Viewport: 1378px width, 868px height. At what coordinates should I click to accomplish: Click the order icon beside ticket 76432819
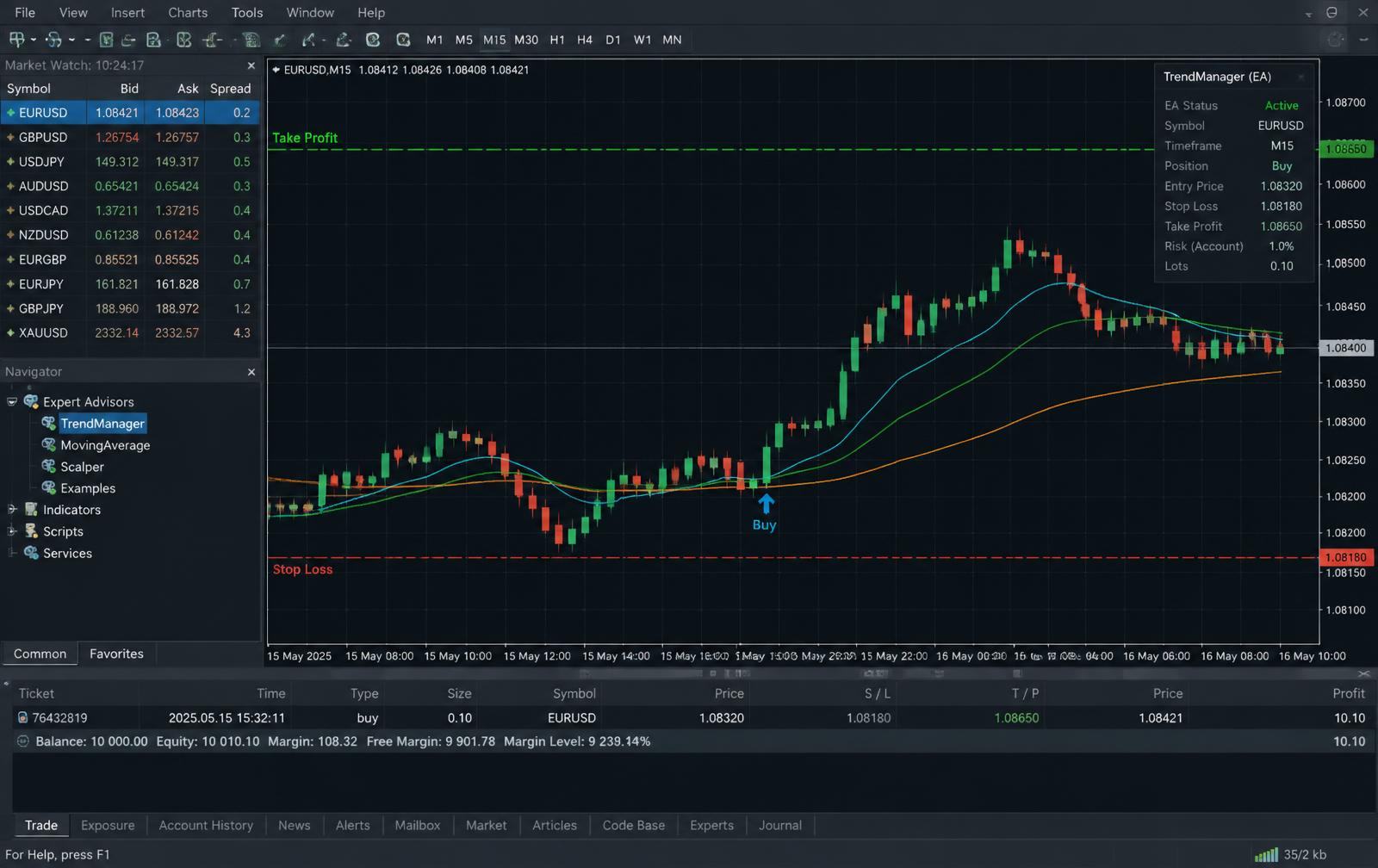coord(22,717)
